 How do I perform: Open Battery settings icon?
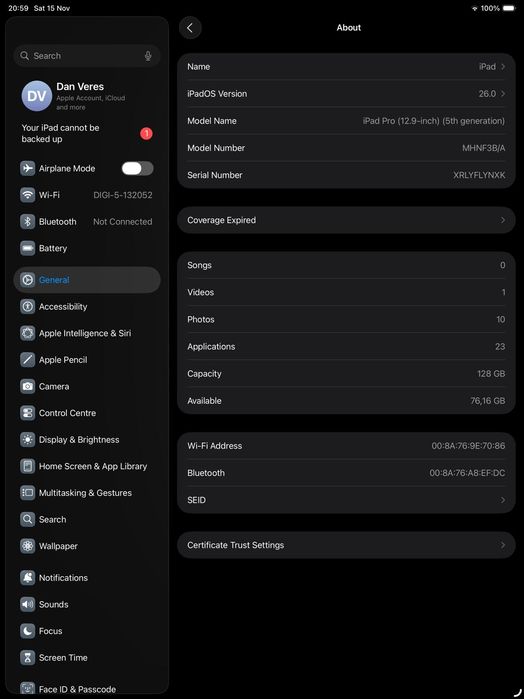[28, 248]
